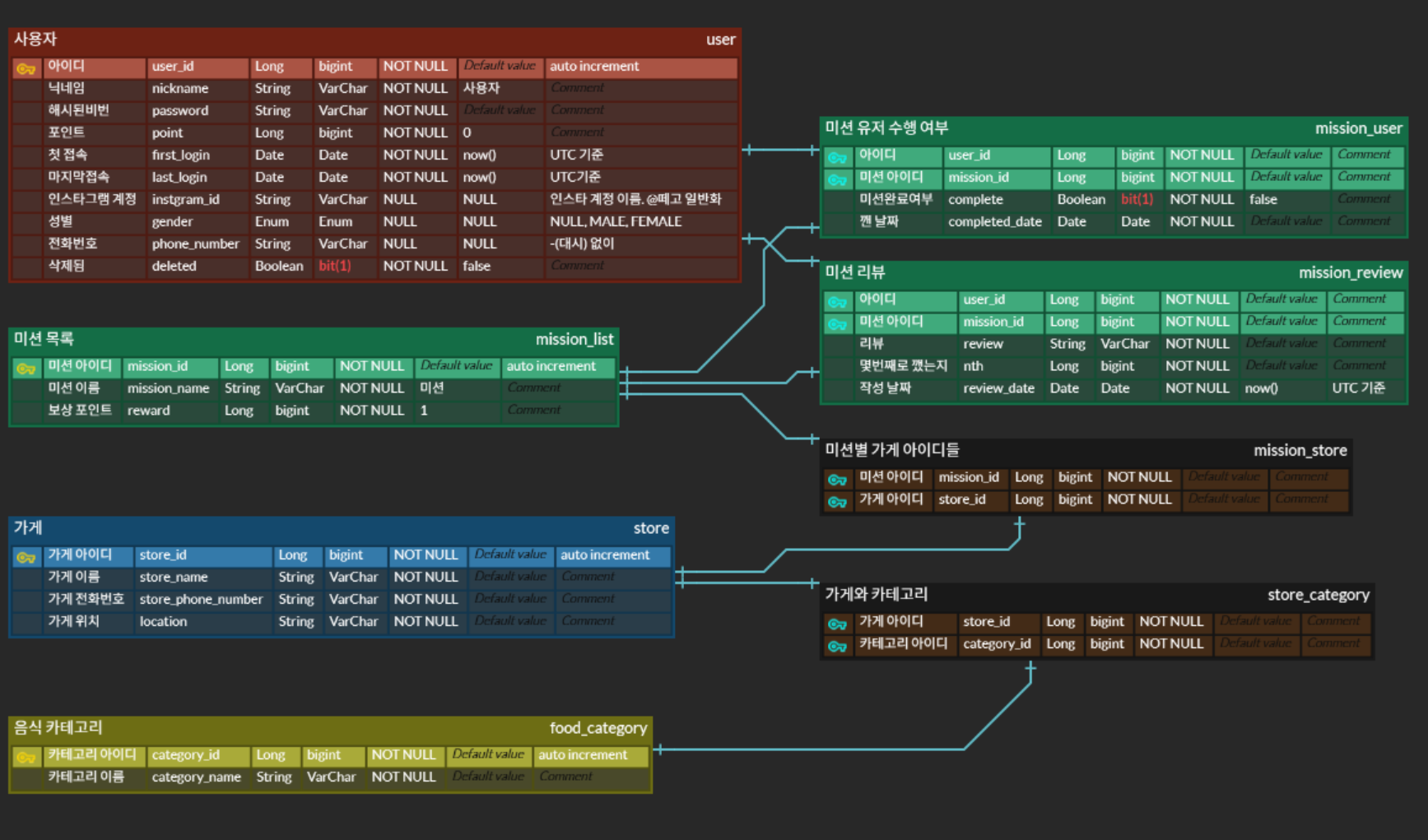Click the mission_name column field

pyautogui.click(x=170, y=388)
